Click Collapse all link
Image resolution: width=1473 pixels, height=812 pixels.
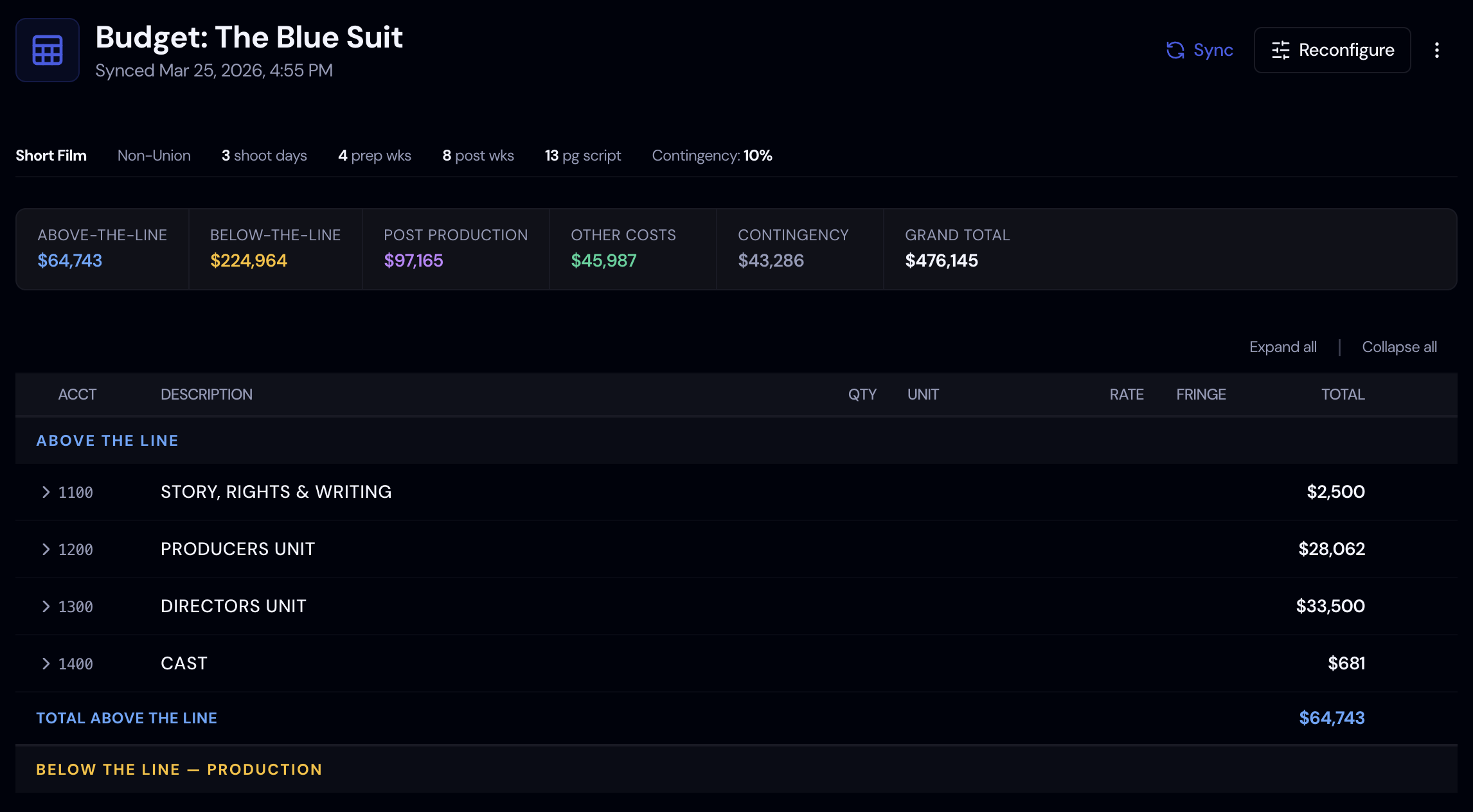(1399, 347)
